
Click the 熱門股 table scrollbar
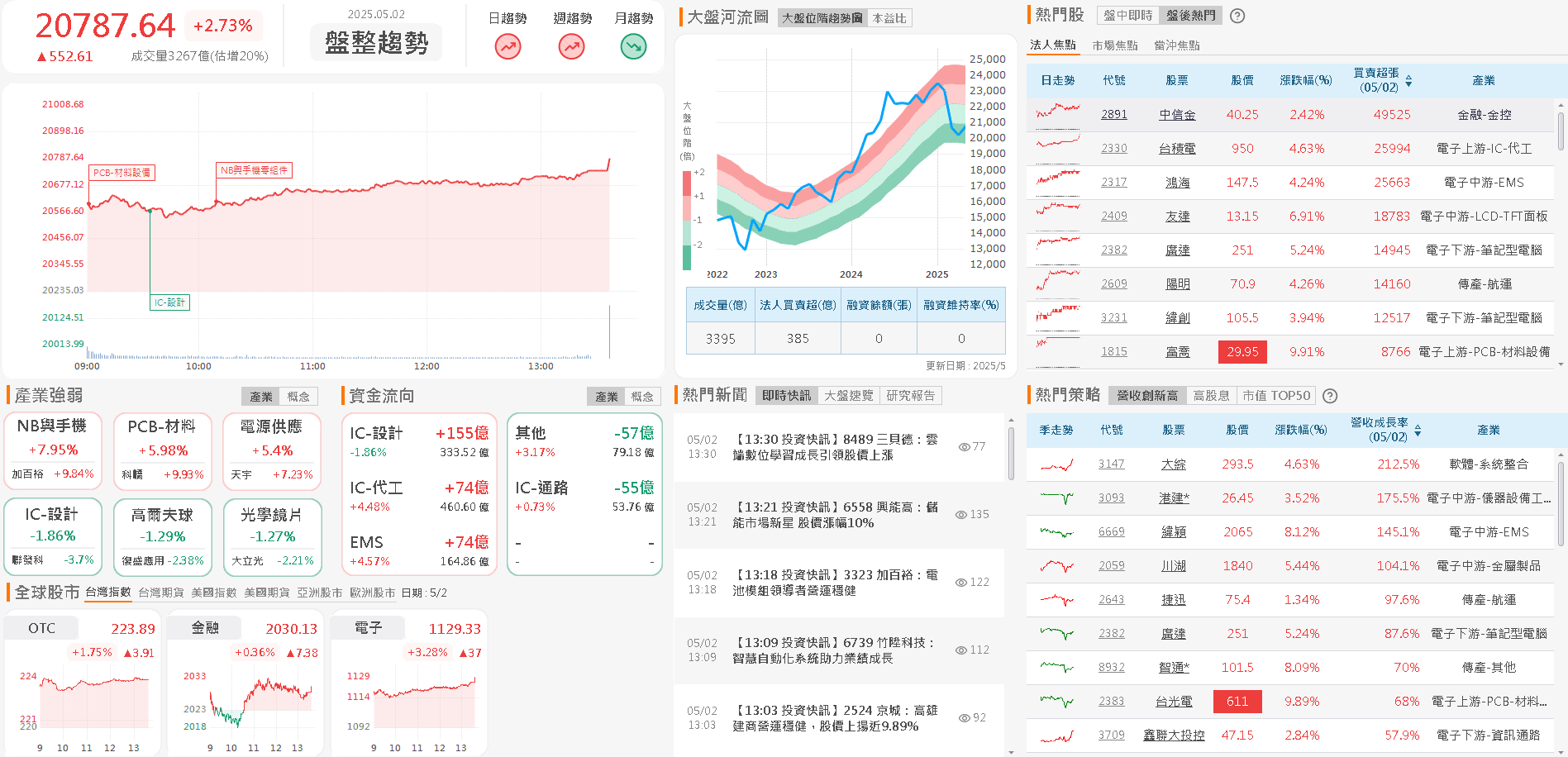(x=1561, y=131)
